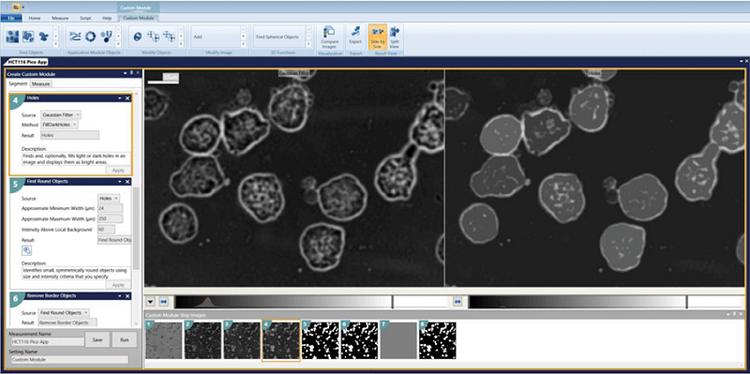The width and height of the screenshot is (750, 374).
Task: Select strip image thumbnail number 5
Action: (320, 340)
